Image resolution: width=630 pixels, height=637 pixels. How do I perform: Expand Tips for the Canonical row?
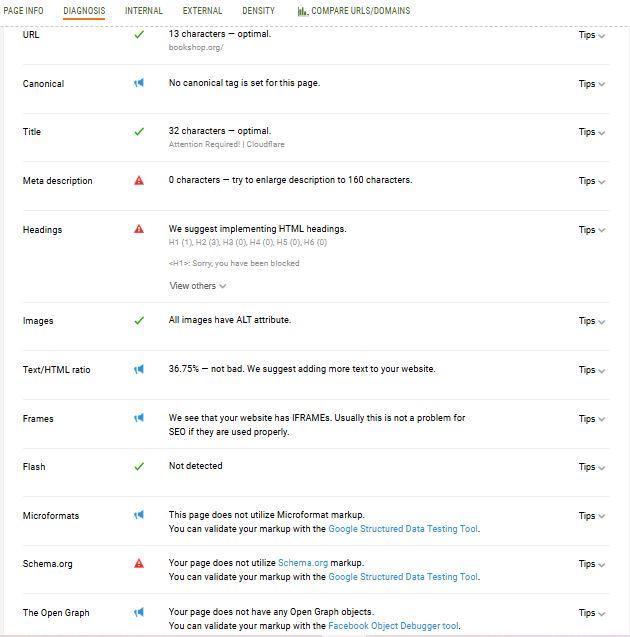(x=592, y=84)
